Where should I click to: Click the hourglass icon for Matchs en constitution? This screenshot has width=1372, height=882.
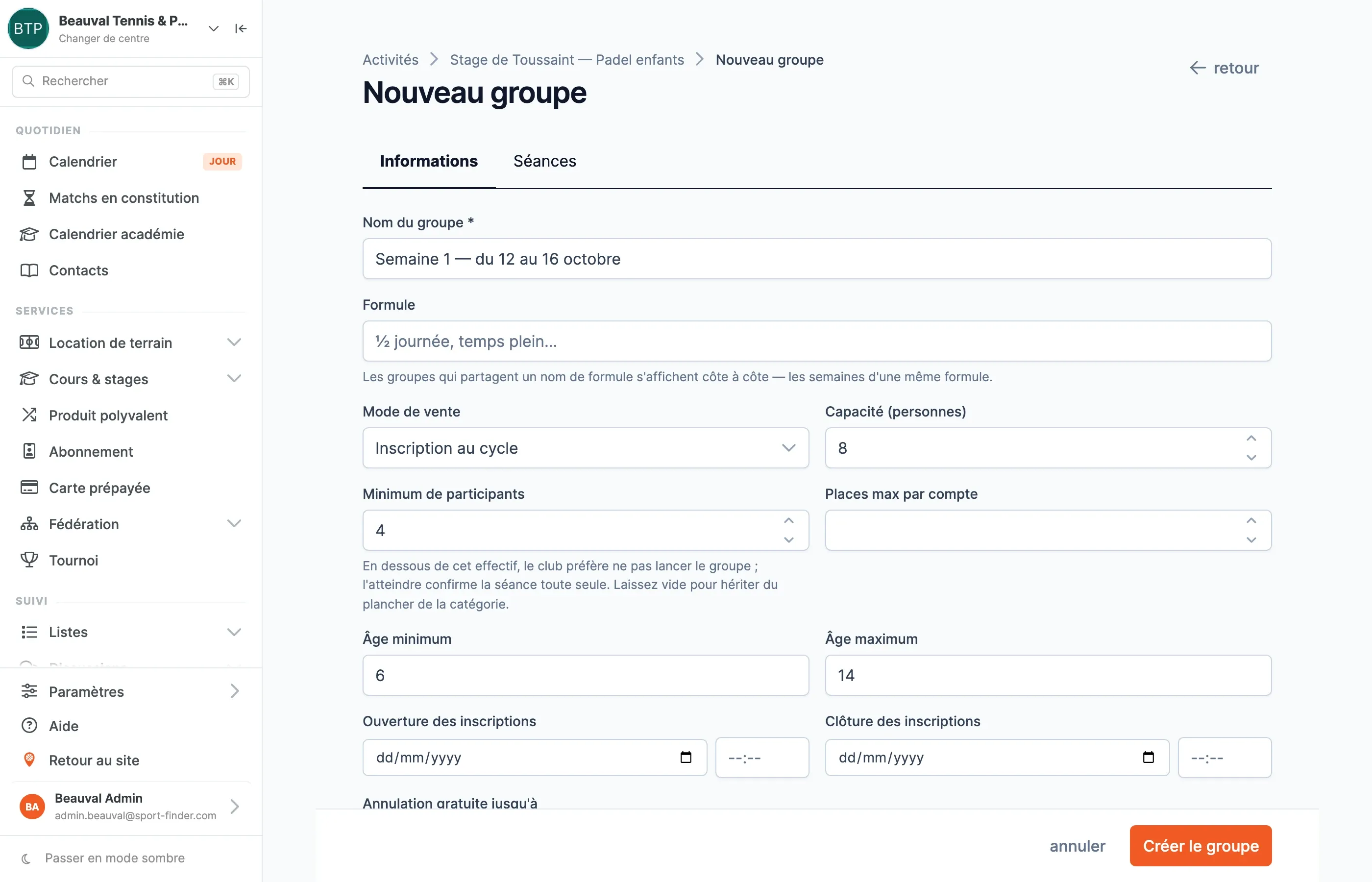[x=29, y=198]
